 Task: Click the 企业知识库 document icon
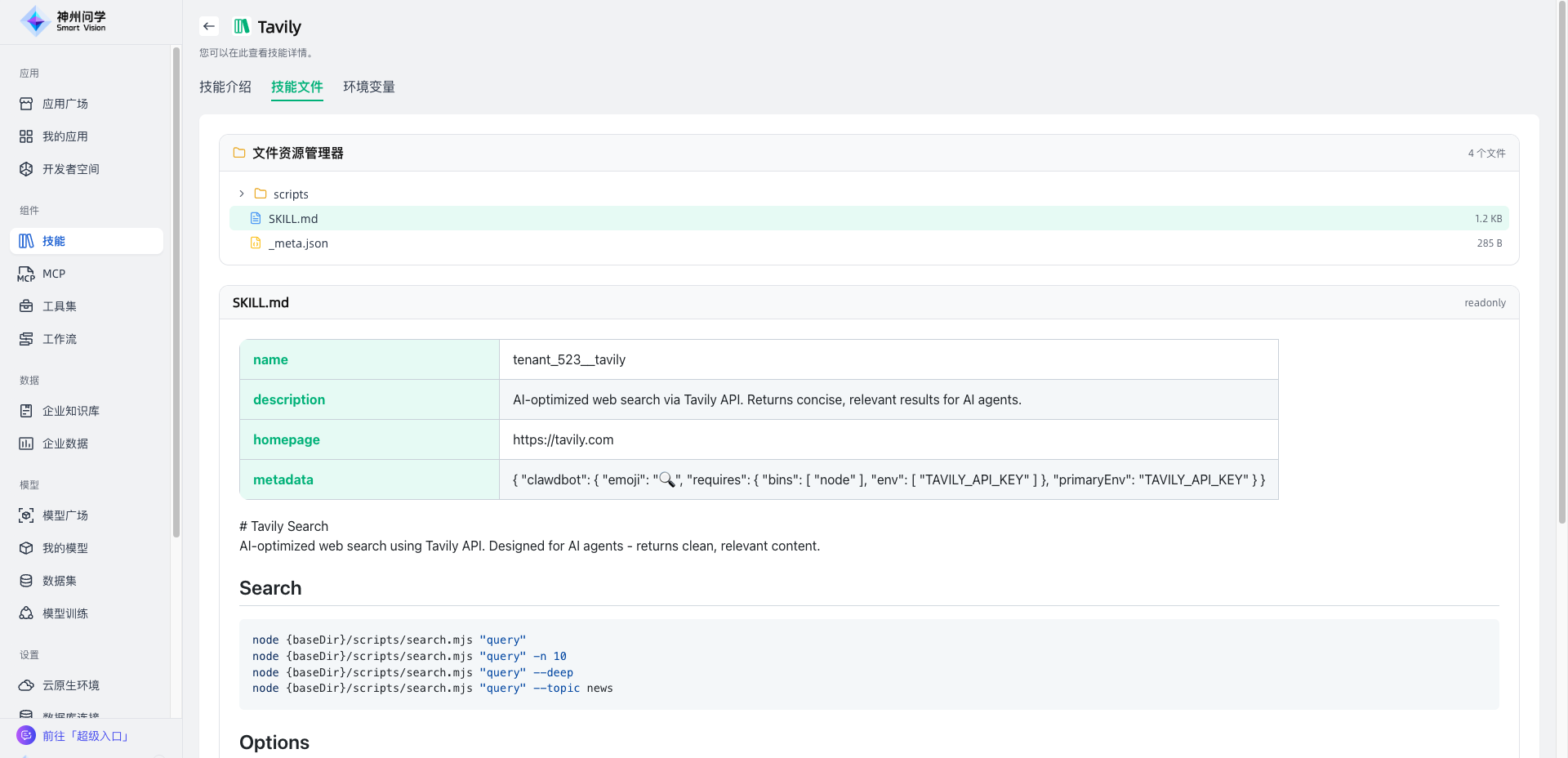click(26, 411)
